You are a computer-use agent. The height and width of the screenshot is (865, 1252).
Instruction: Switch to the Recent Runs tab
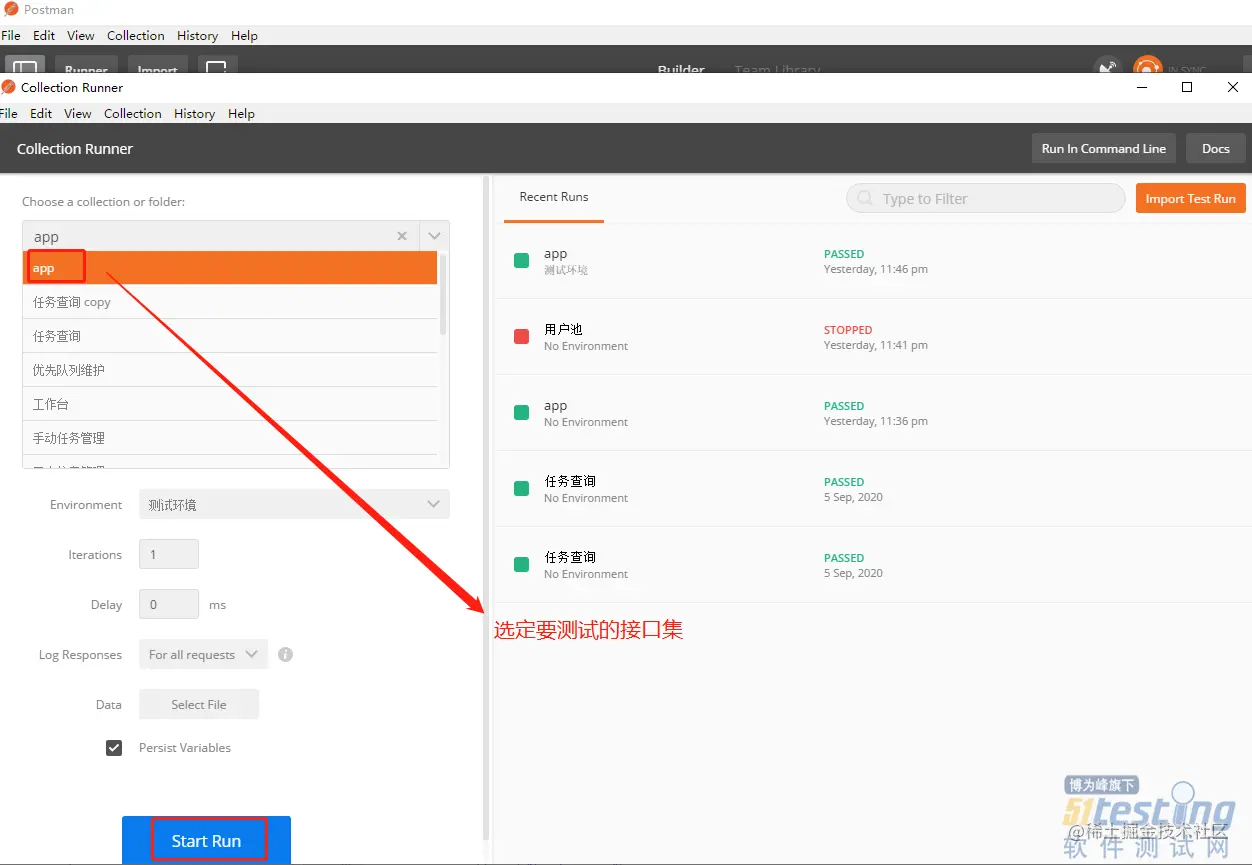(554, 197)
